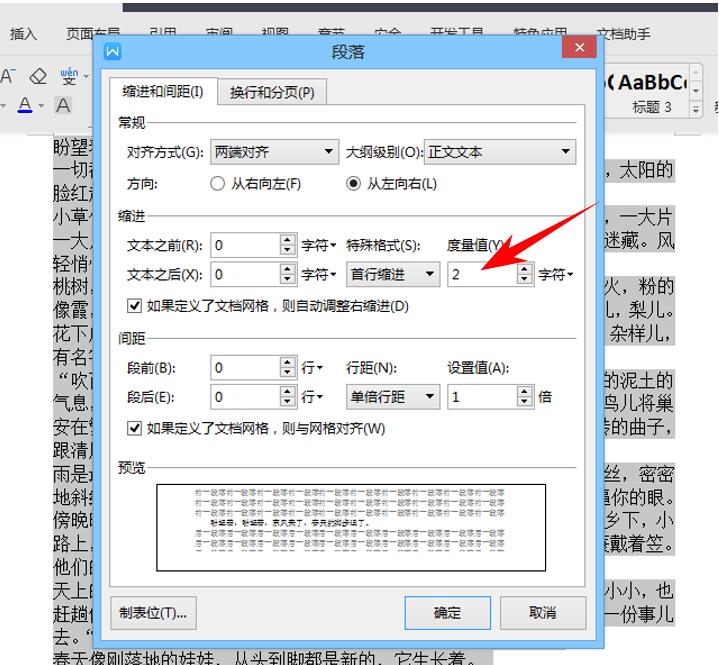
Task: Click the paragraph preview box
Action: coord(351,527)
